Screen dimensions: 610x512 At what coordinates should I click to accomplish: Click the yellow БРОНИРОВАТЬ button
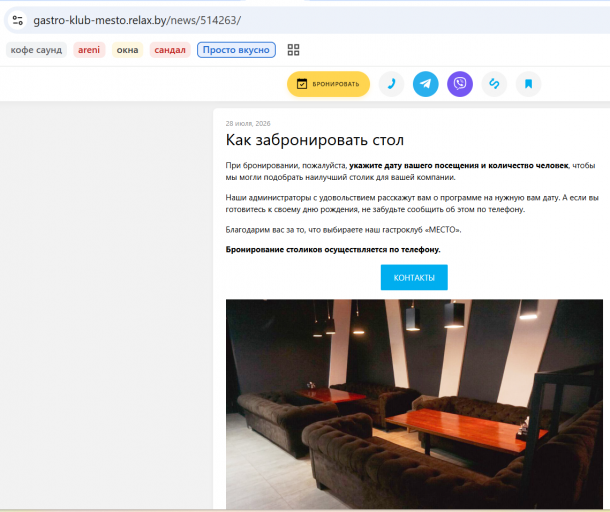pos(328,84)
